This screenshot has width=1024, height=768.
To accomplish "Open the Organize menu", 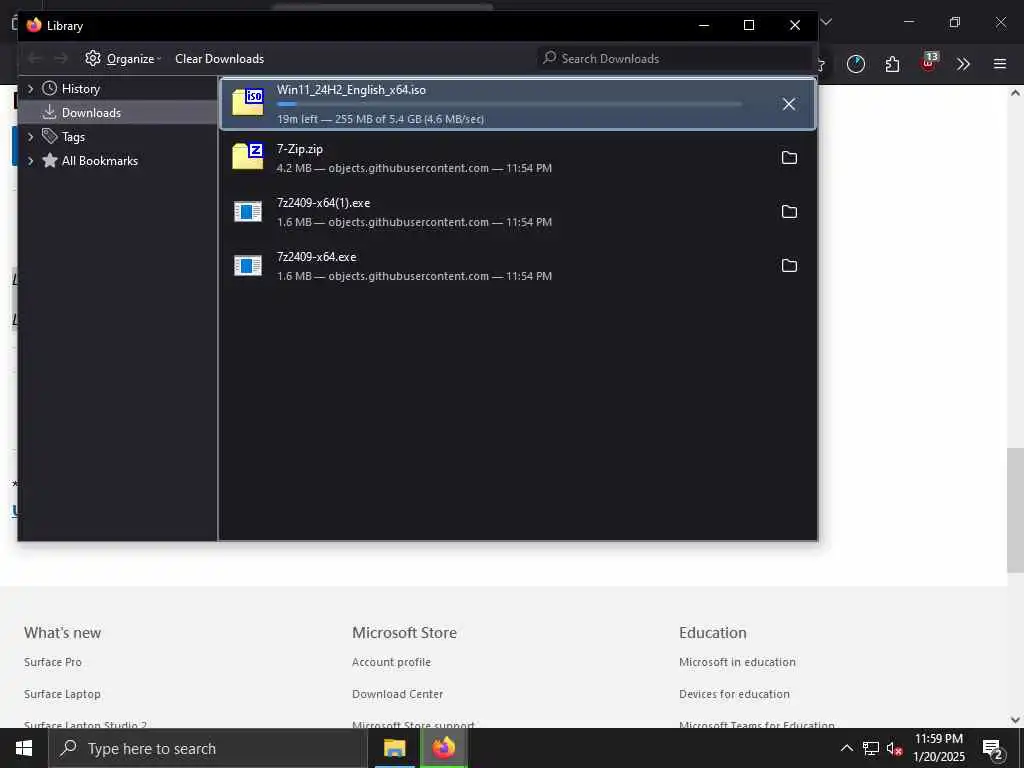I will (123, 59).
